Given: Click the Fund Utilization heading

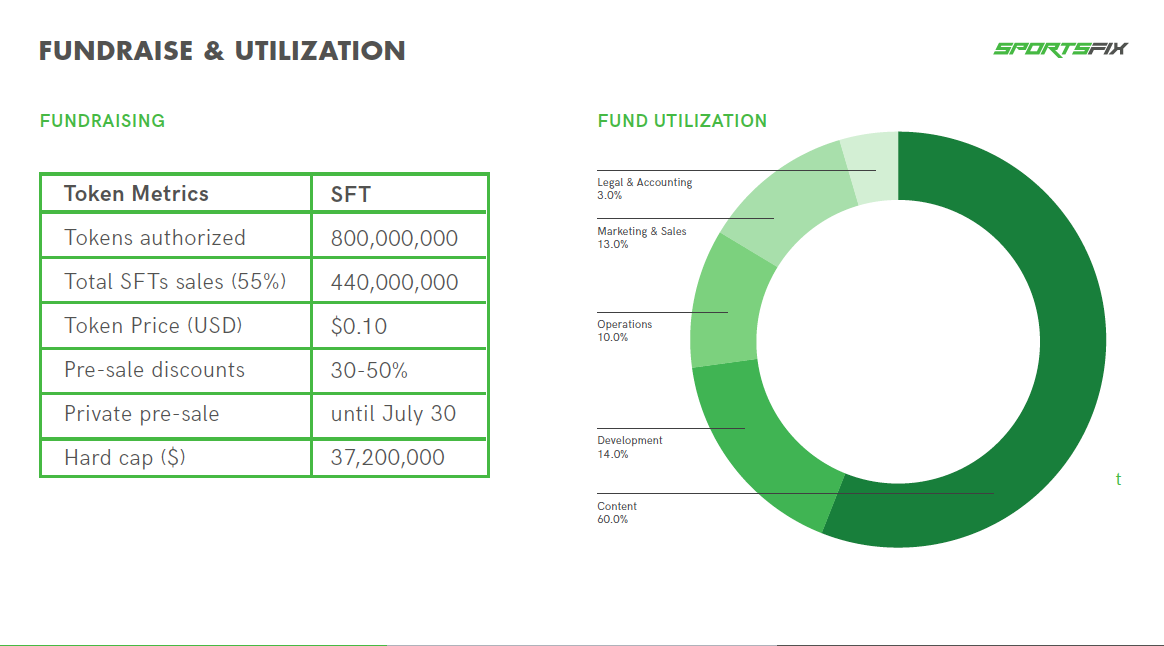Looking at the screenshot, I should click(x=682, y=121).
